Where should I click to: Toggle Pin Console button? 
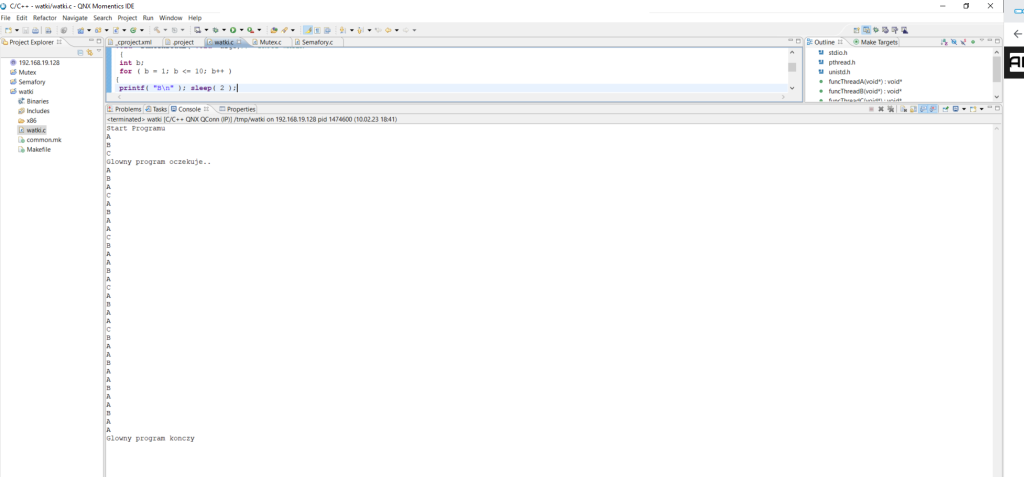pos(945,109)
